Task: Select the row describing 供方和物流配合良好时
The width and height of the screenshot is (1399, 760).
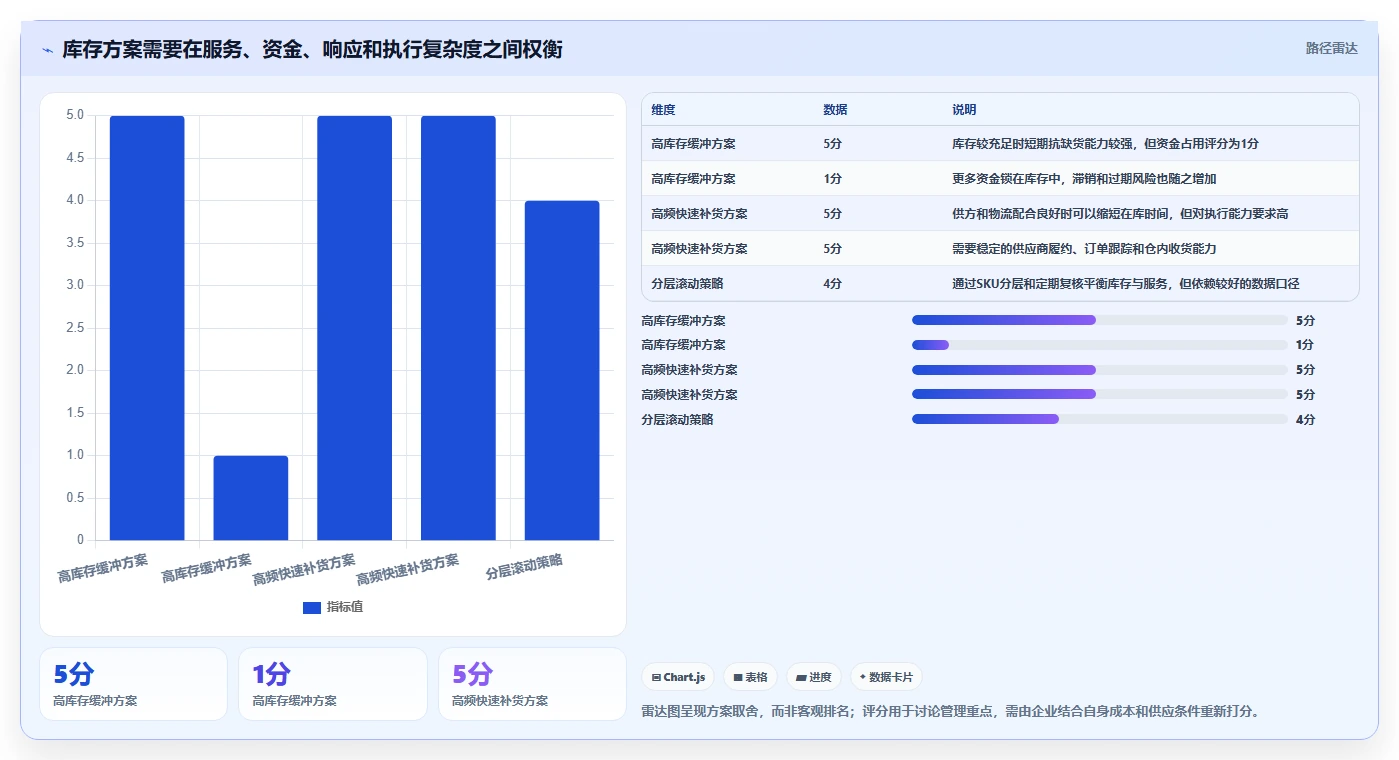Action: point(1000,213)
